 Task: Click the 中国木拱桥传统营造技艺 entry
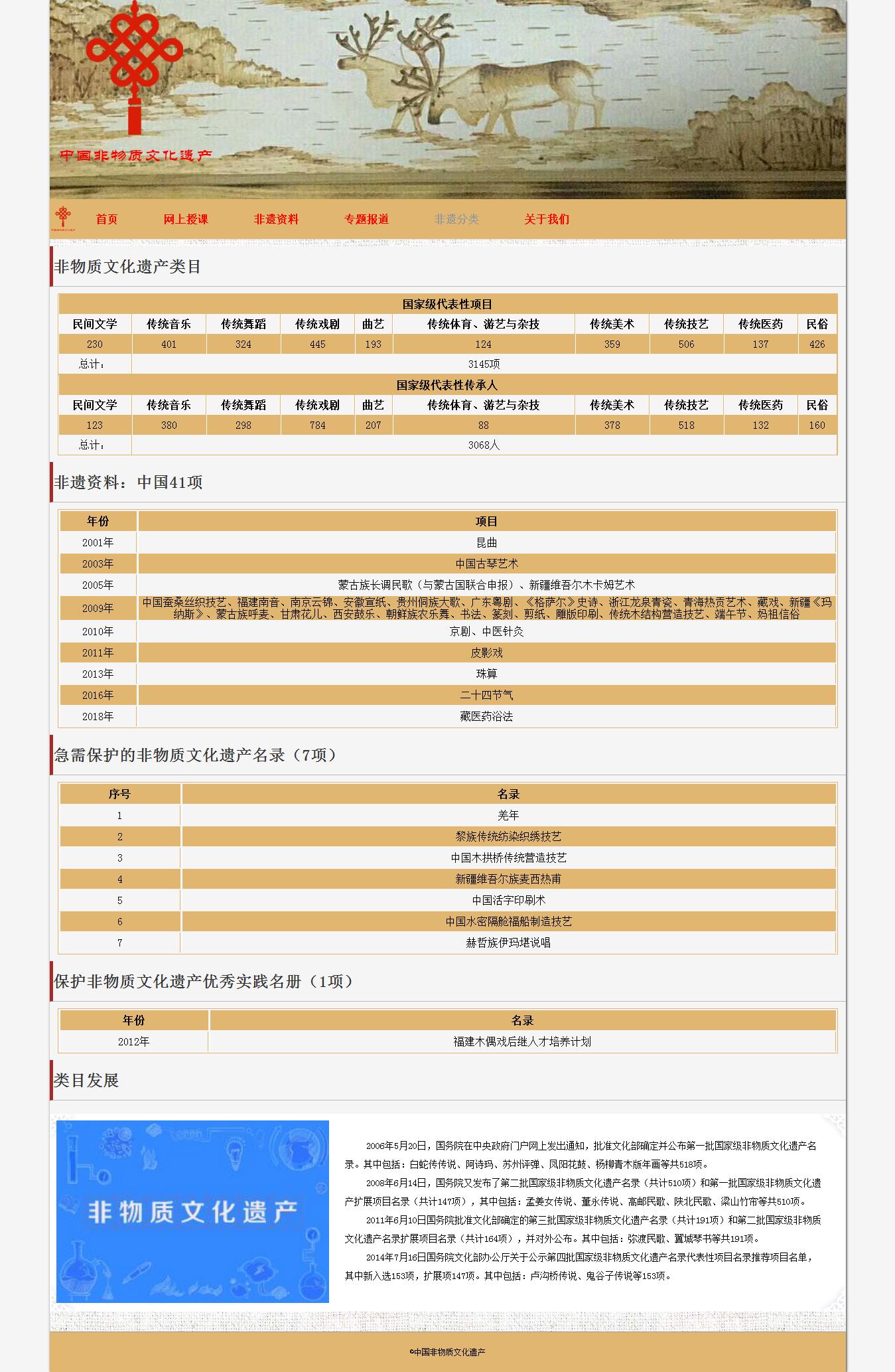point(508,858)
